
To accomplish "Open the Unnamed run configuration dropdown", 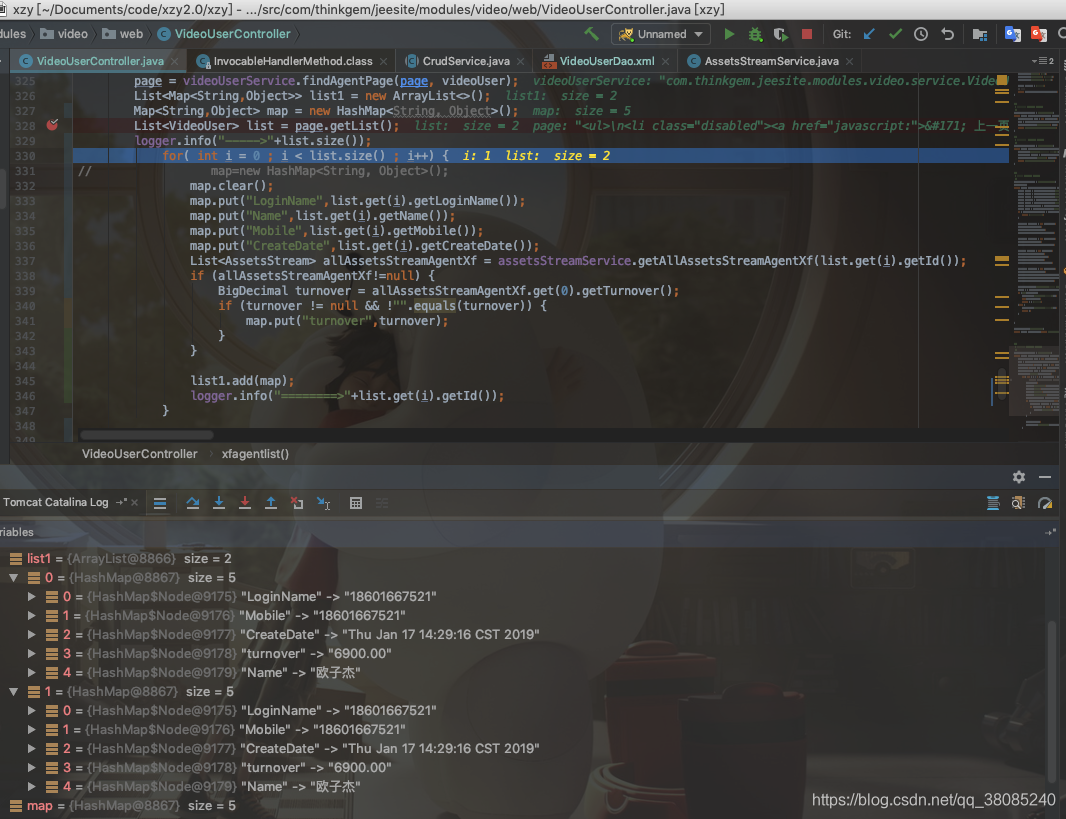I will pyautogui.click(x=660, y=34).
